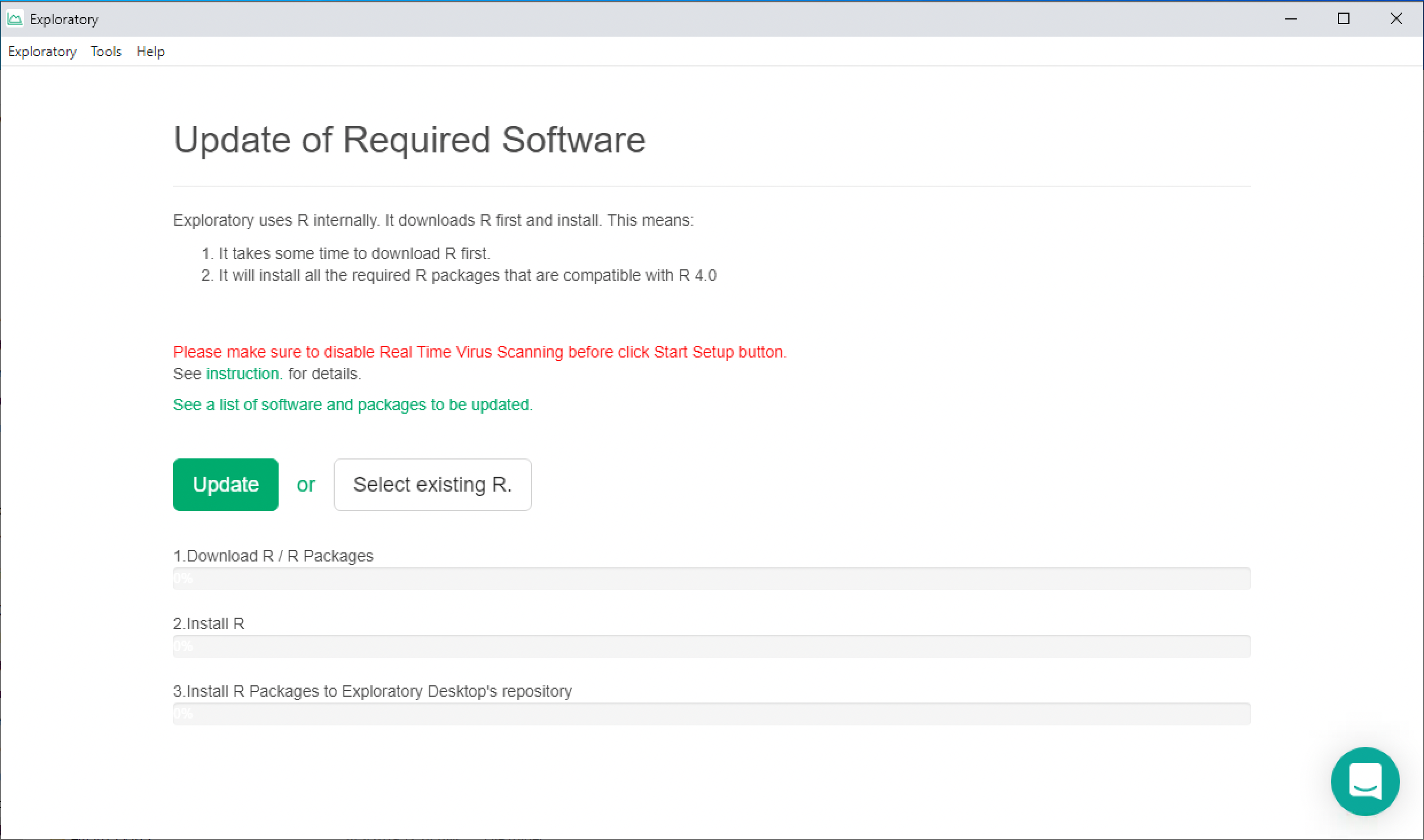Click the '1.Download R / R Packages' label

tap(273, 556)
